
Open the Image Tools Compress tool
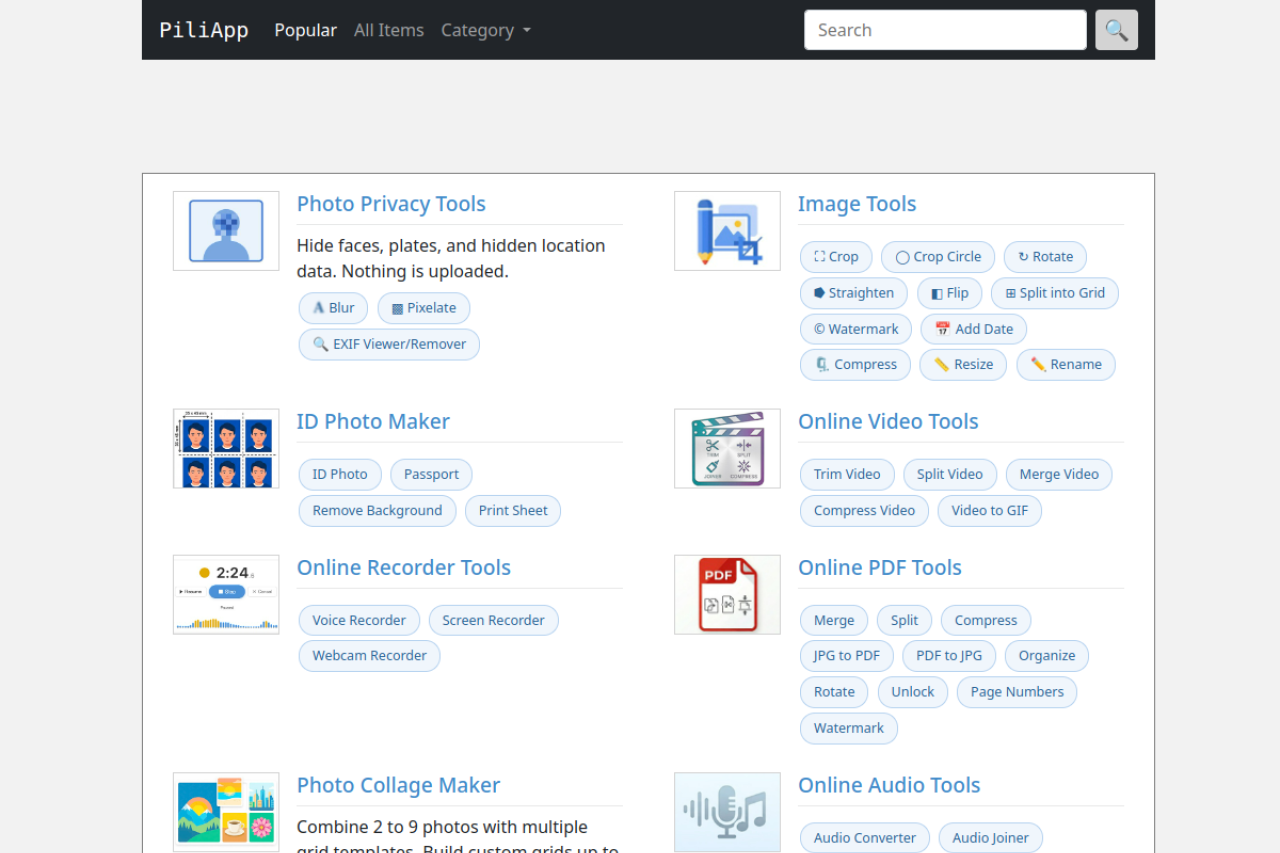pos(856,365)
